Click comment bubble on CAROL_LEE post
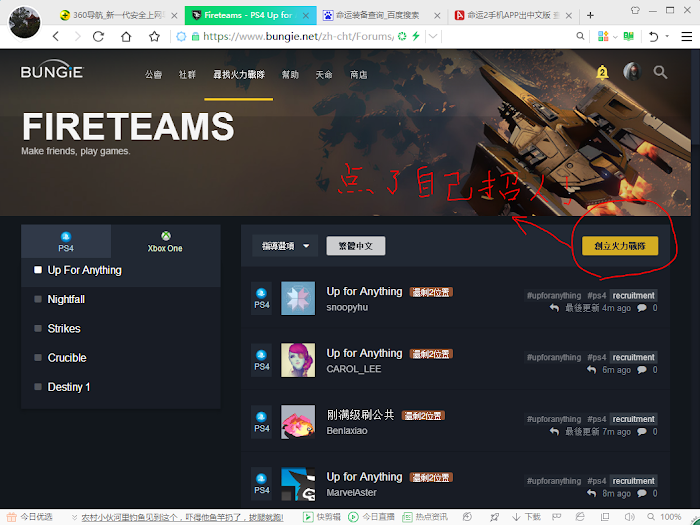 (642, 370)
